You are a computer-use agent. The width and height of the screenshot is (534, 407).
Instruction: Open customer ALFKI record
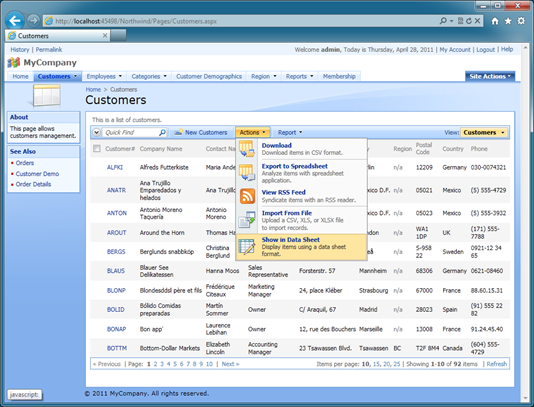tap(115, 167)
